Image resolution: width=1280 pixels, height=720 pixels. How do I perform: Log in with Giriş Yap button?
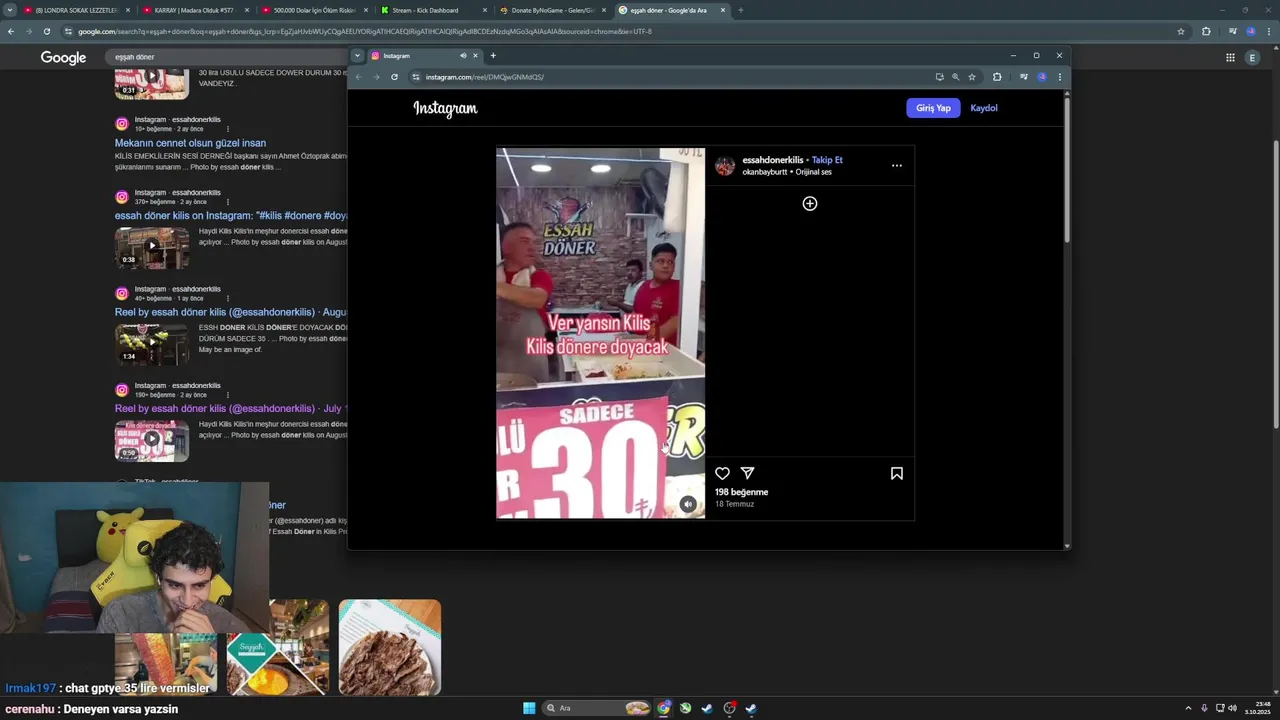coord(933,108)
